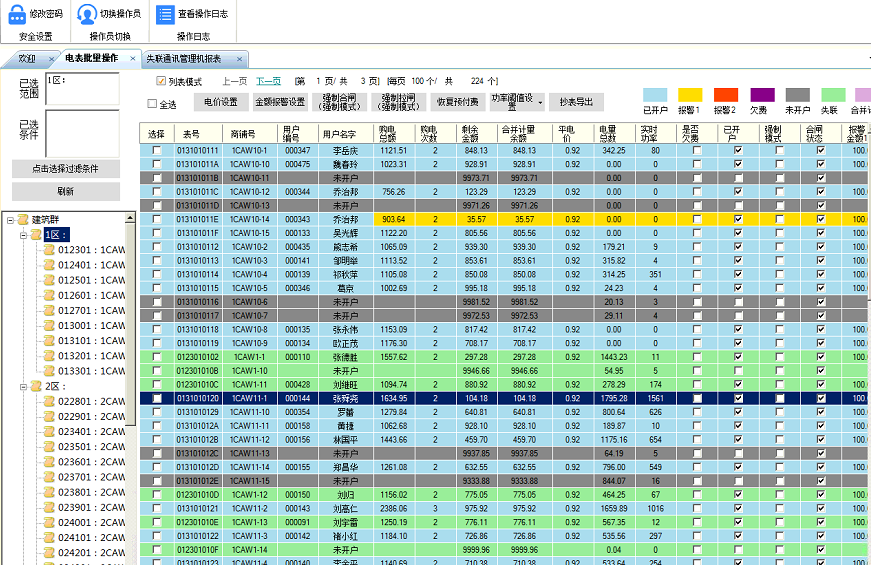Click folder icon of 022801 node

[x=49, y=401]
